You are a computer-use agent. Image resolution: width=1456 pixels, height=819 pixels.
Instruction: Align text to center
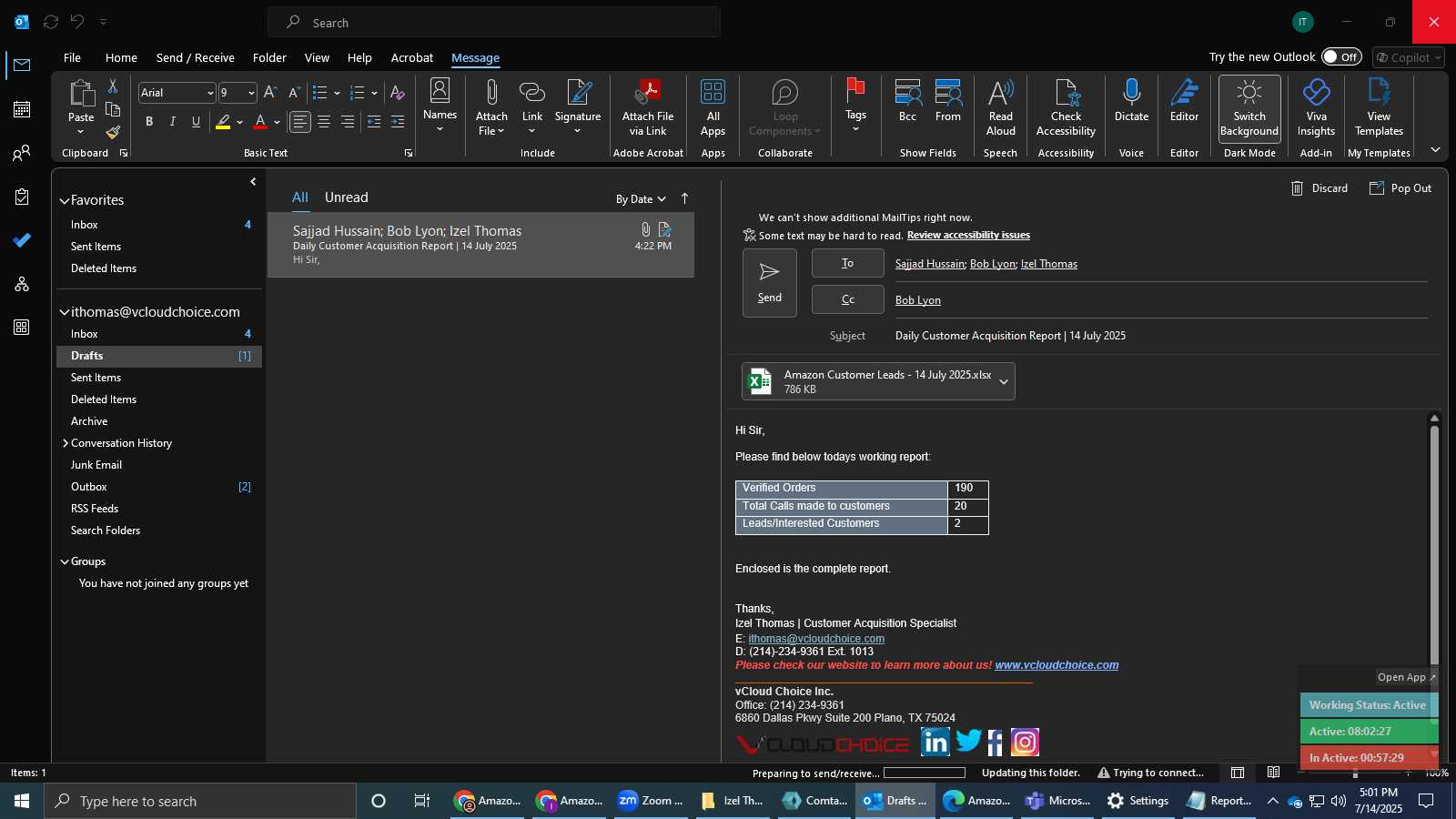coord(324,122)
